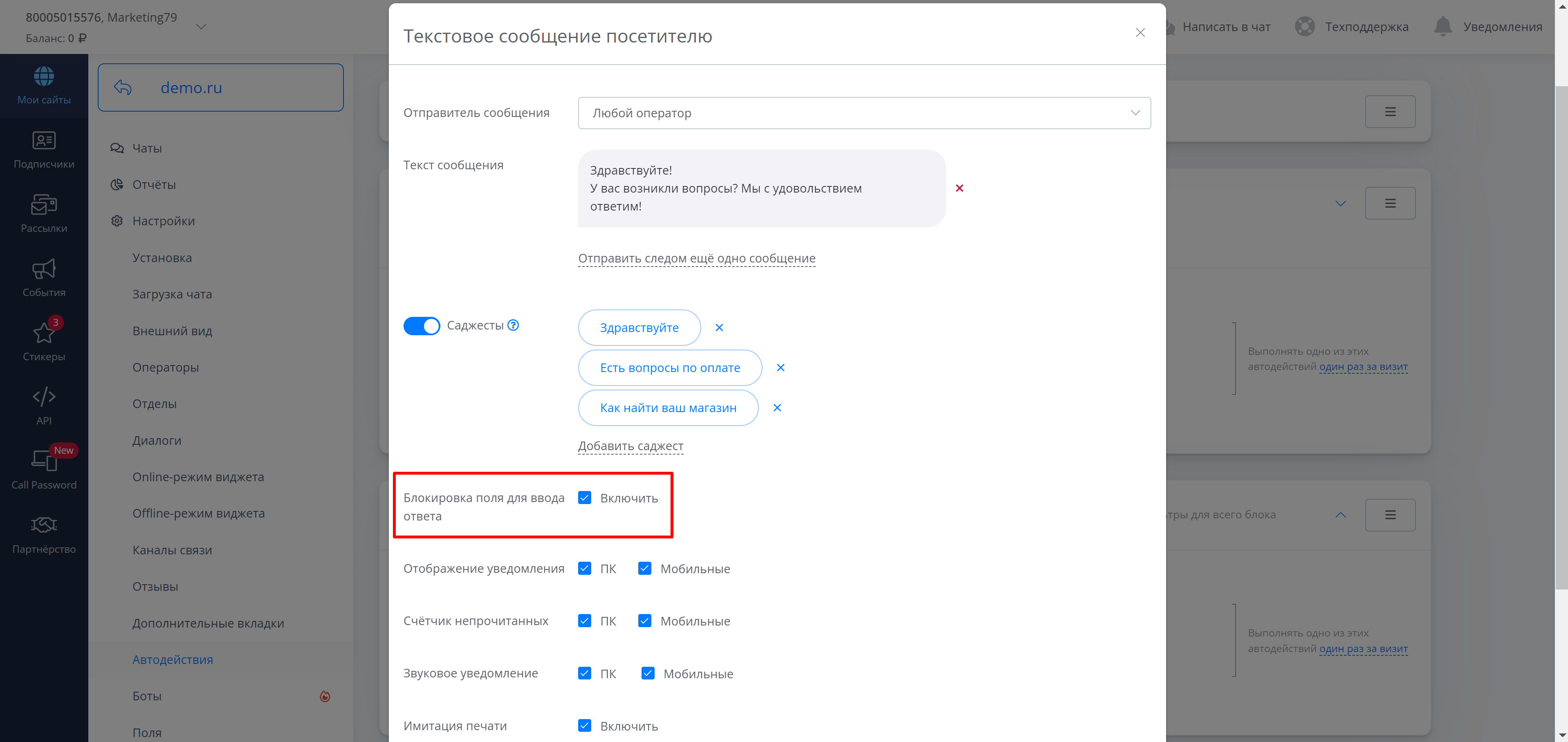Click the Саджесты help question icon
Screen dimensions: 1568x742
[513, 325]
